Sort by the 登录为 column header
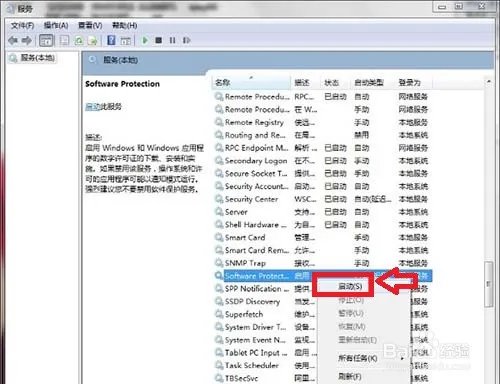The height and width of the screenshot is (384, 500). click(x=413, y=82)
